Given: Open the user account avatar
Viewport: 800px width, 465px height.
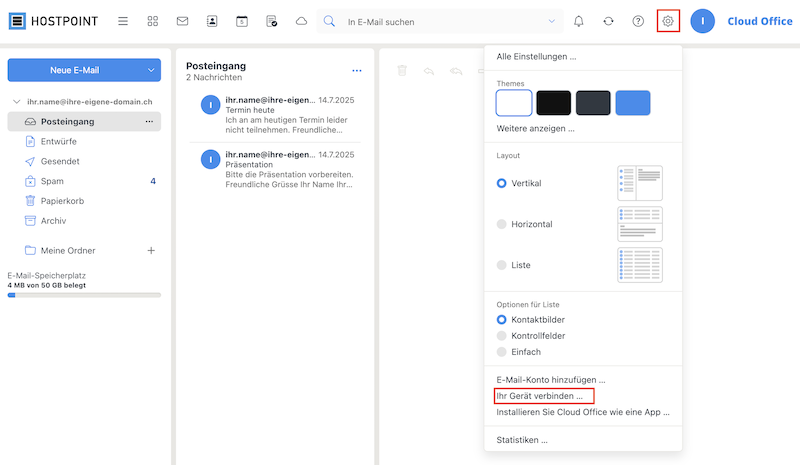Looking at the screenshot, I should coord(703,21).
